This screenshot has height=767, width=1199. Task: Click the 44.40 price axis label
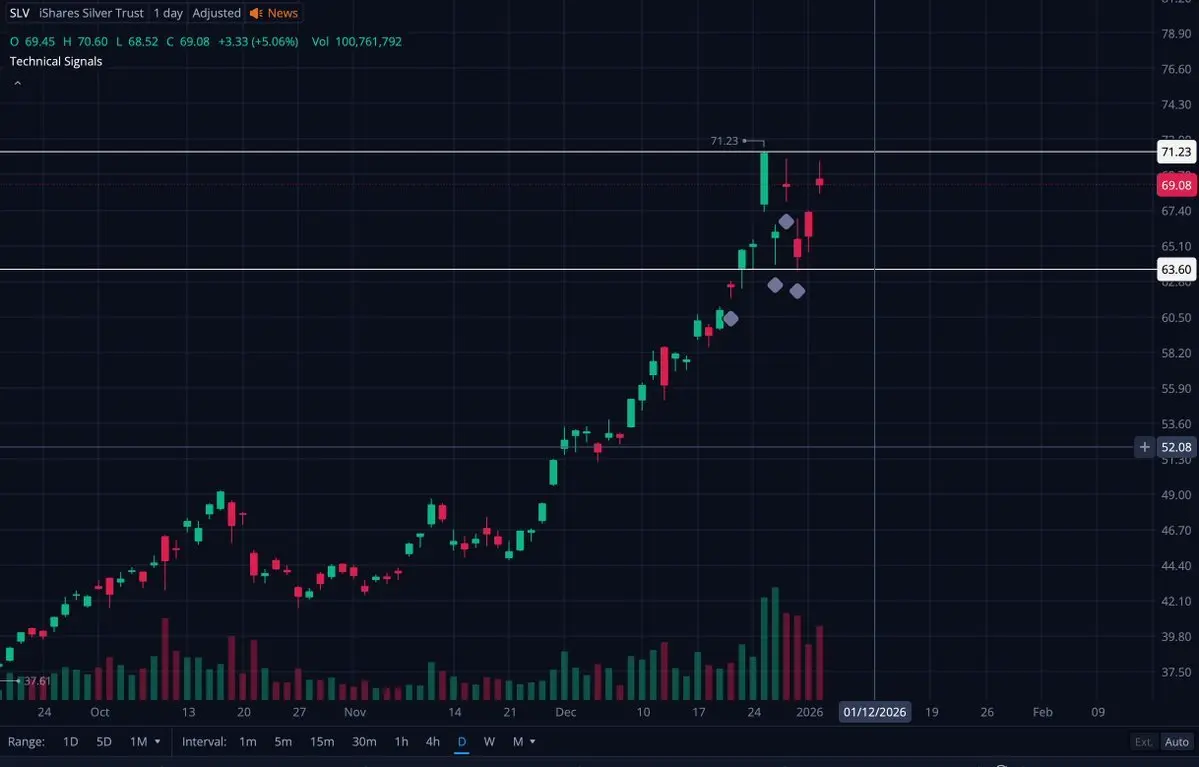(1176, 566)
